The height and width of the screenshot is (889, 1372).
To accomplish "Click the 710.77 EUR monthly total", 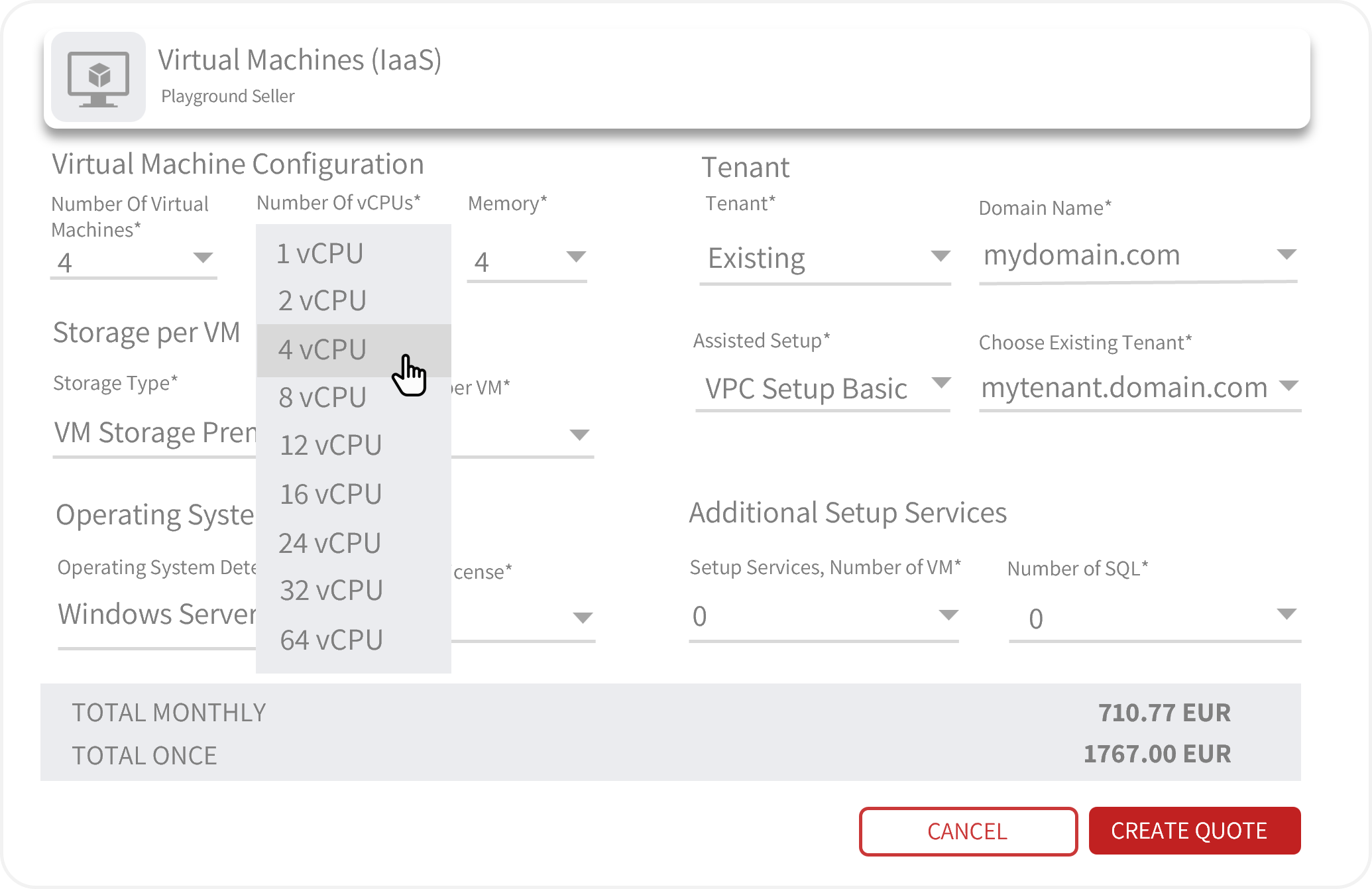I will tap(1164, 713).
